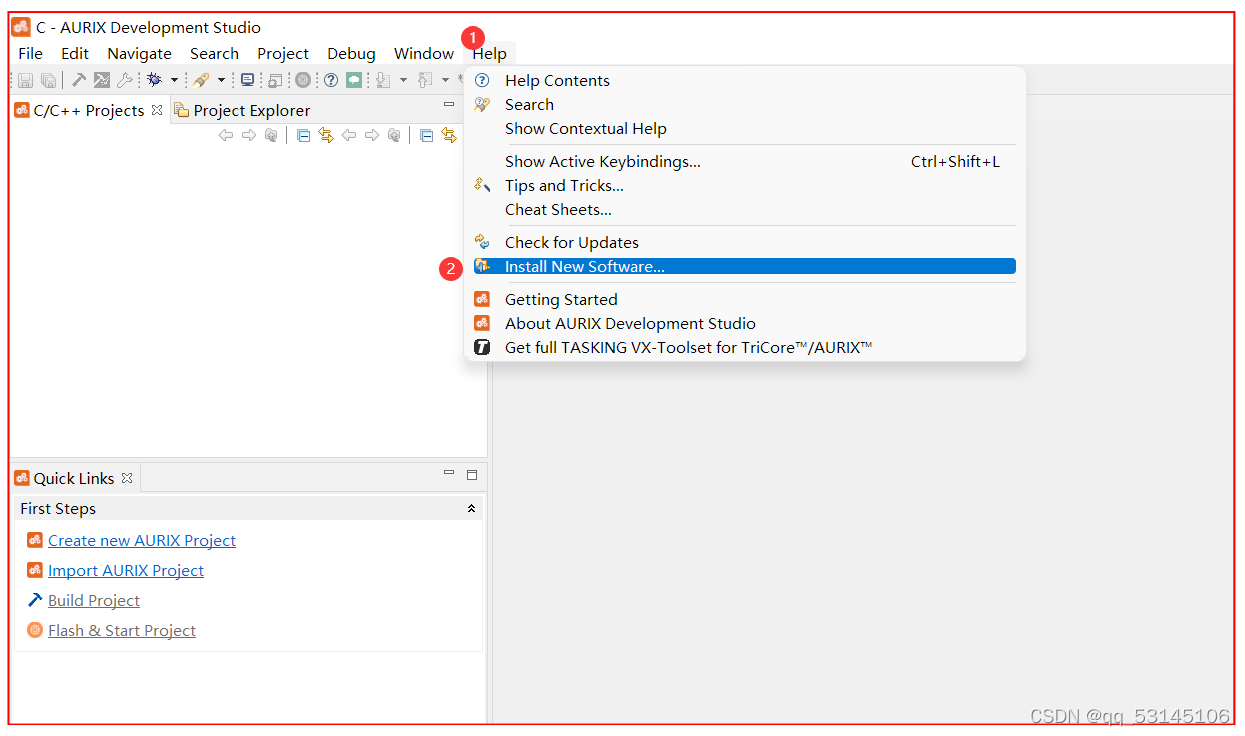This screenshot has height=736, width=1245.
Task: Click the TASKING logo icon in the Help menu
Action: tap(482, 347)
